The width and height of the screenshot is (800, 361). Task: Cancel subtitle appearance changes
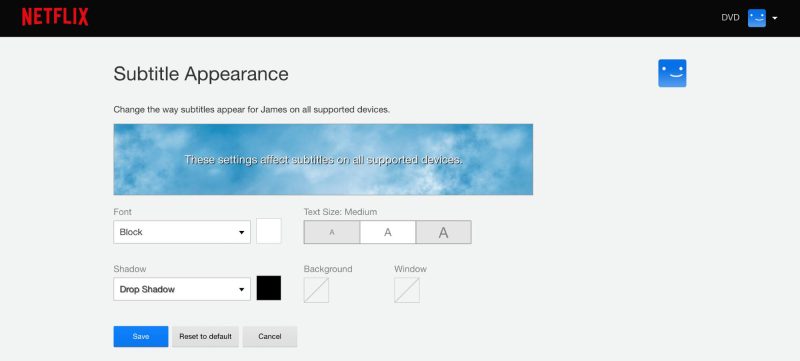click(x=270, y=337)
